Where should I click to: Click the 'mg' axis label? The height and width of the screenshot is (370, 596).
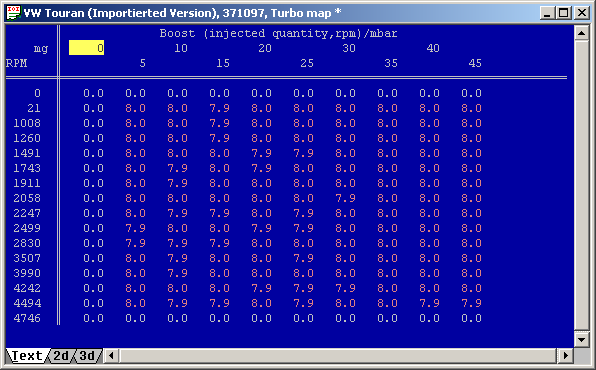point(41,49)
